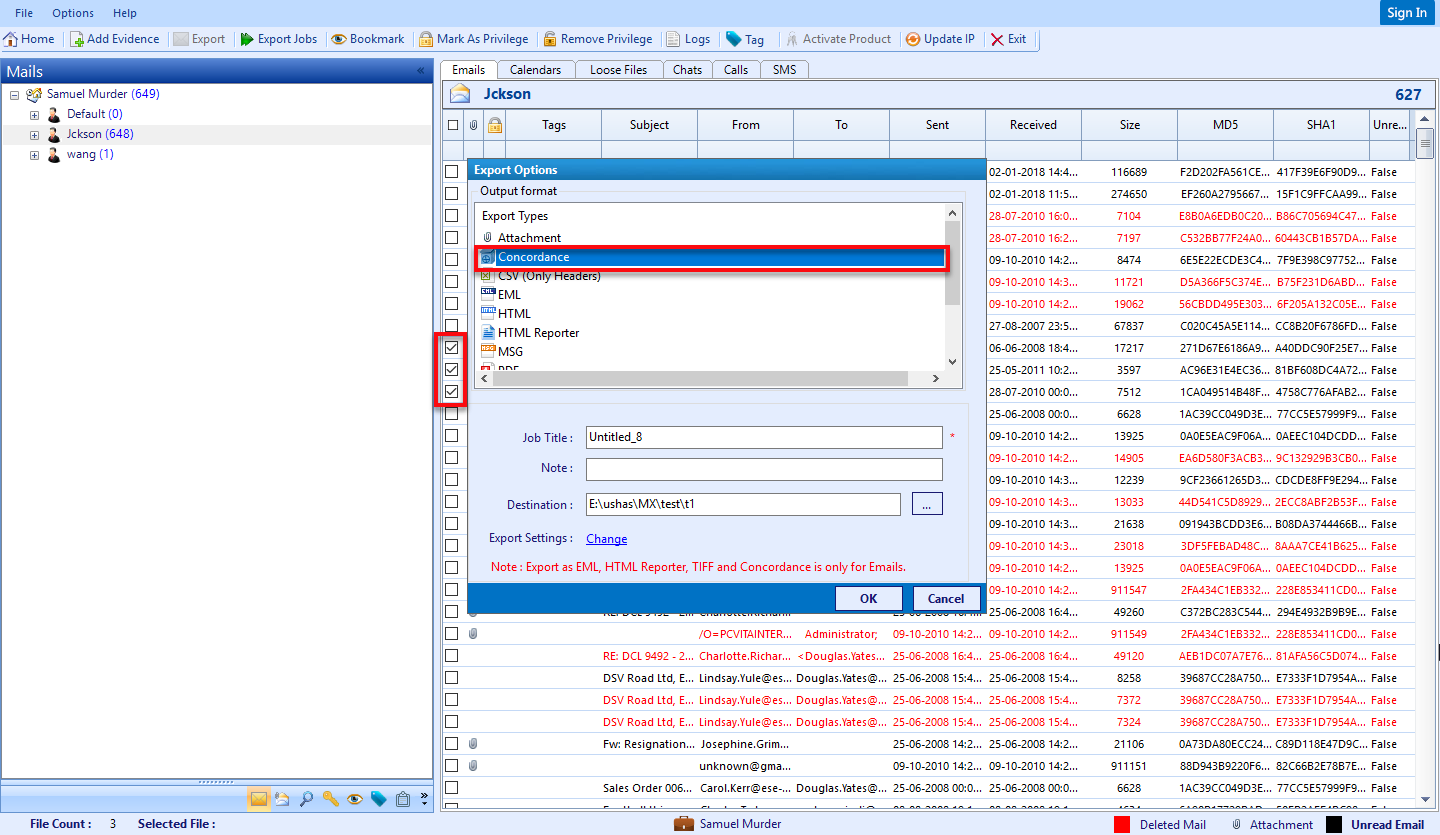This screenshot has width=1440, height=835.
Task: Click the Export Jobs toolbar icon
Action: 279,39
